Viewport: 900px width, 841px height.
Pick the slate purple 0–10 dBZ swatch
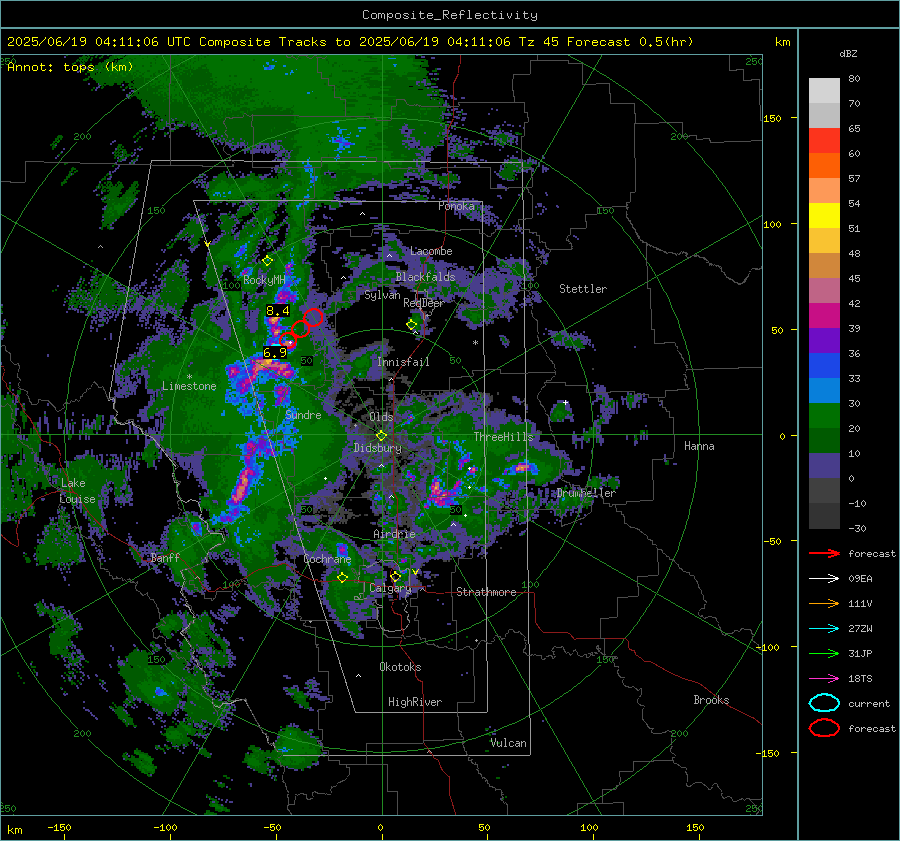coord(824,466)
